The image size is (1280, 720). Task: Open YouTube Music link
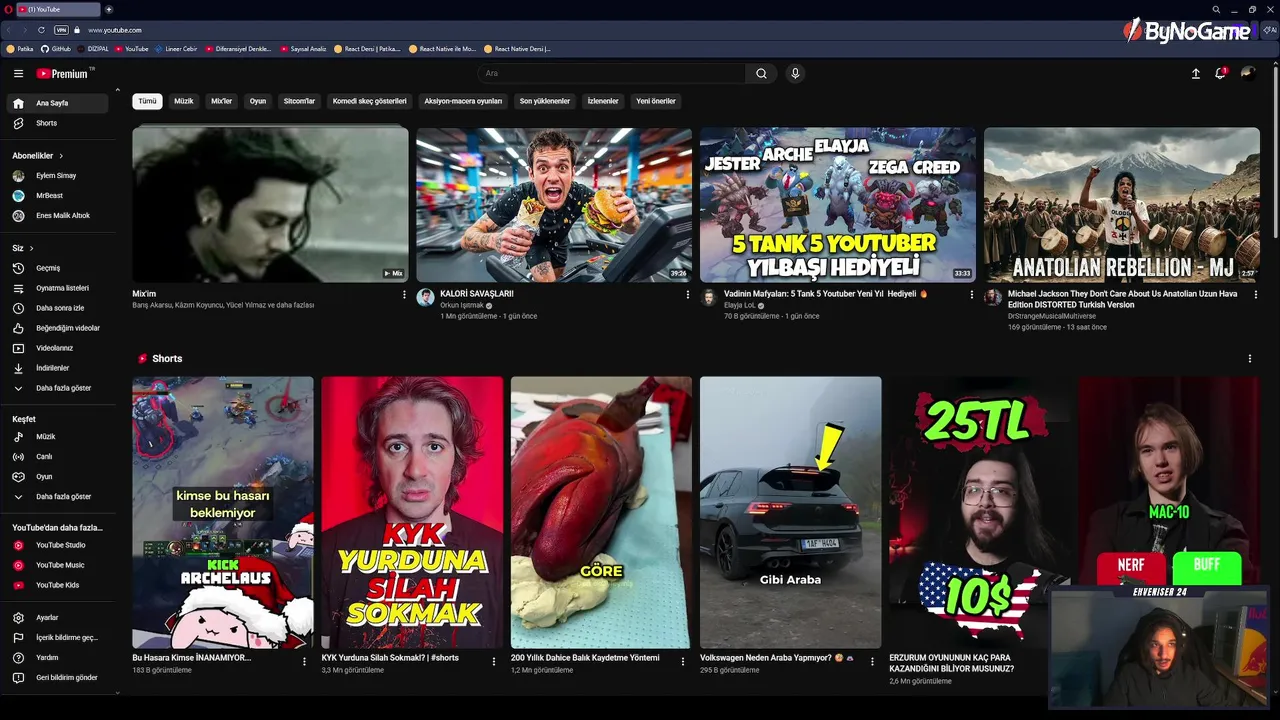57,565
